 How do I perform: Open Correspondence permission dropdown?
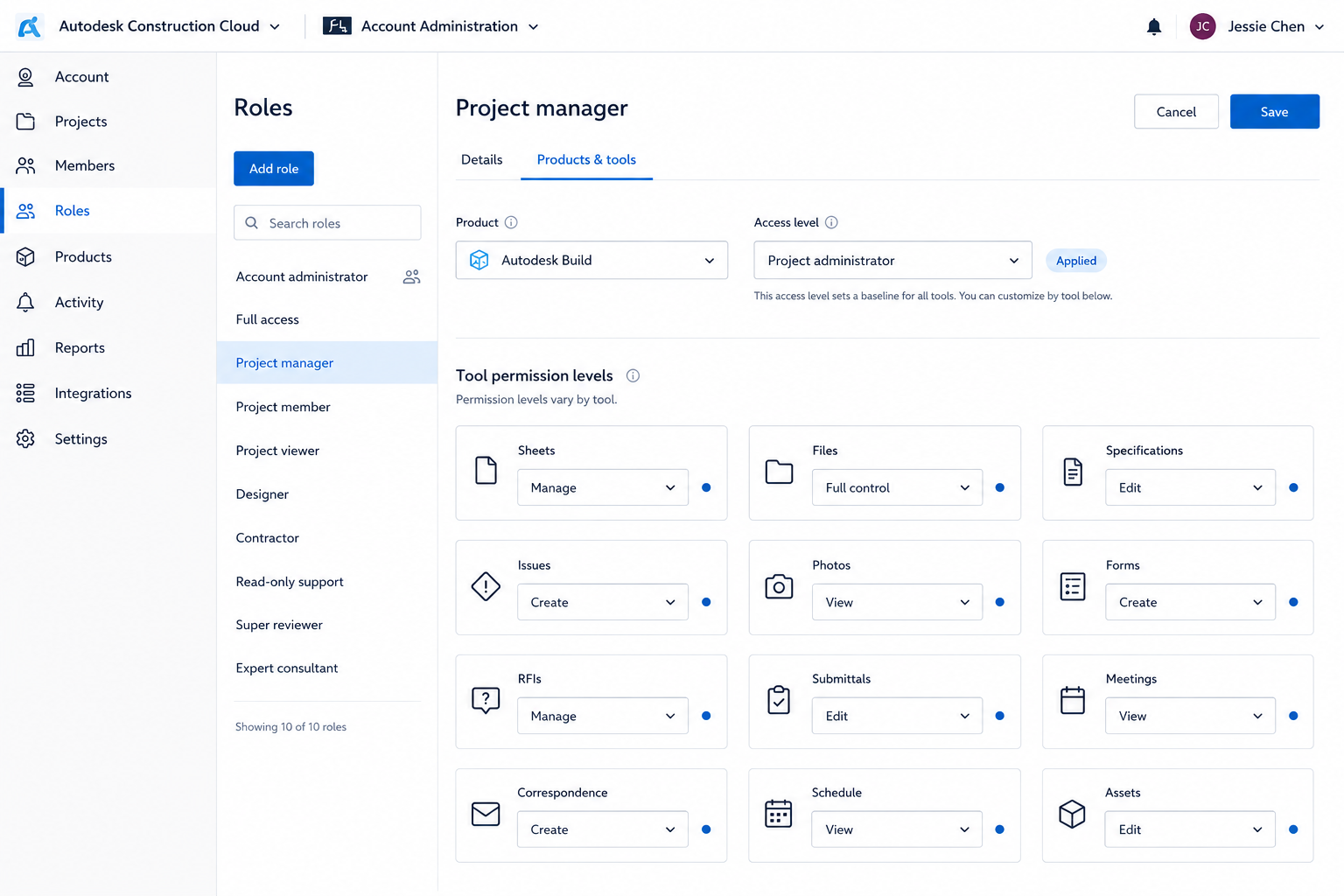[x=603, y=829]
